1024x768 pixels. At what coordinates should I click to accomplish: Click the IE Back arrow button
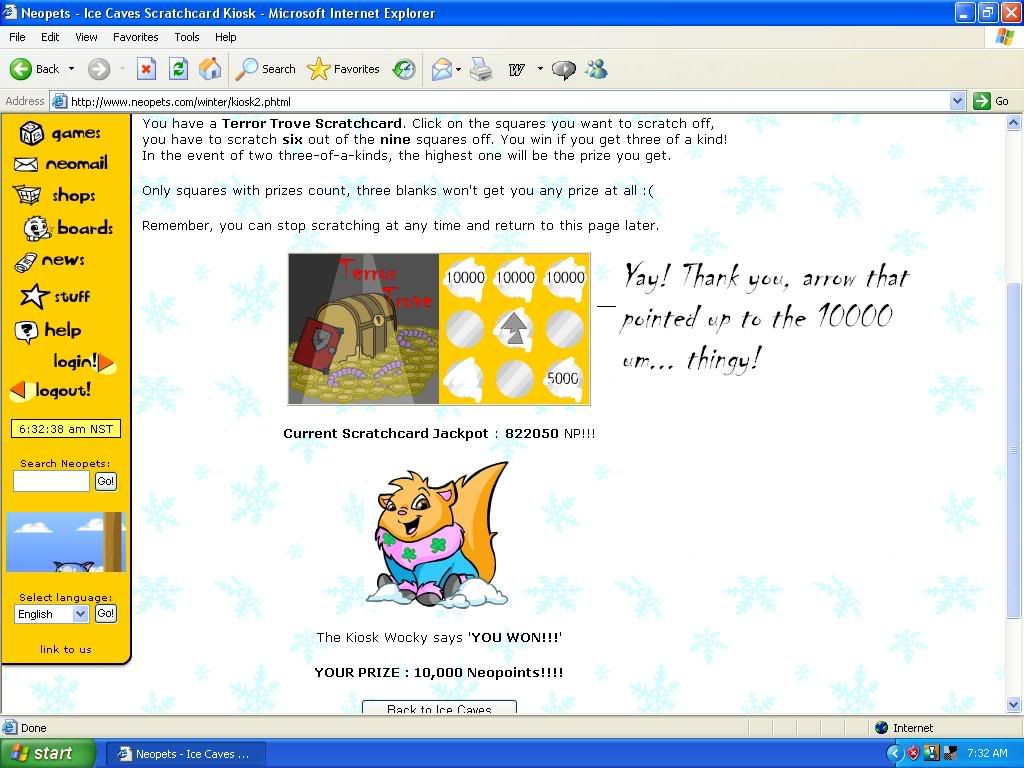coord(34,69)
